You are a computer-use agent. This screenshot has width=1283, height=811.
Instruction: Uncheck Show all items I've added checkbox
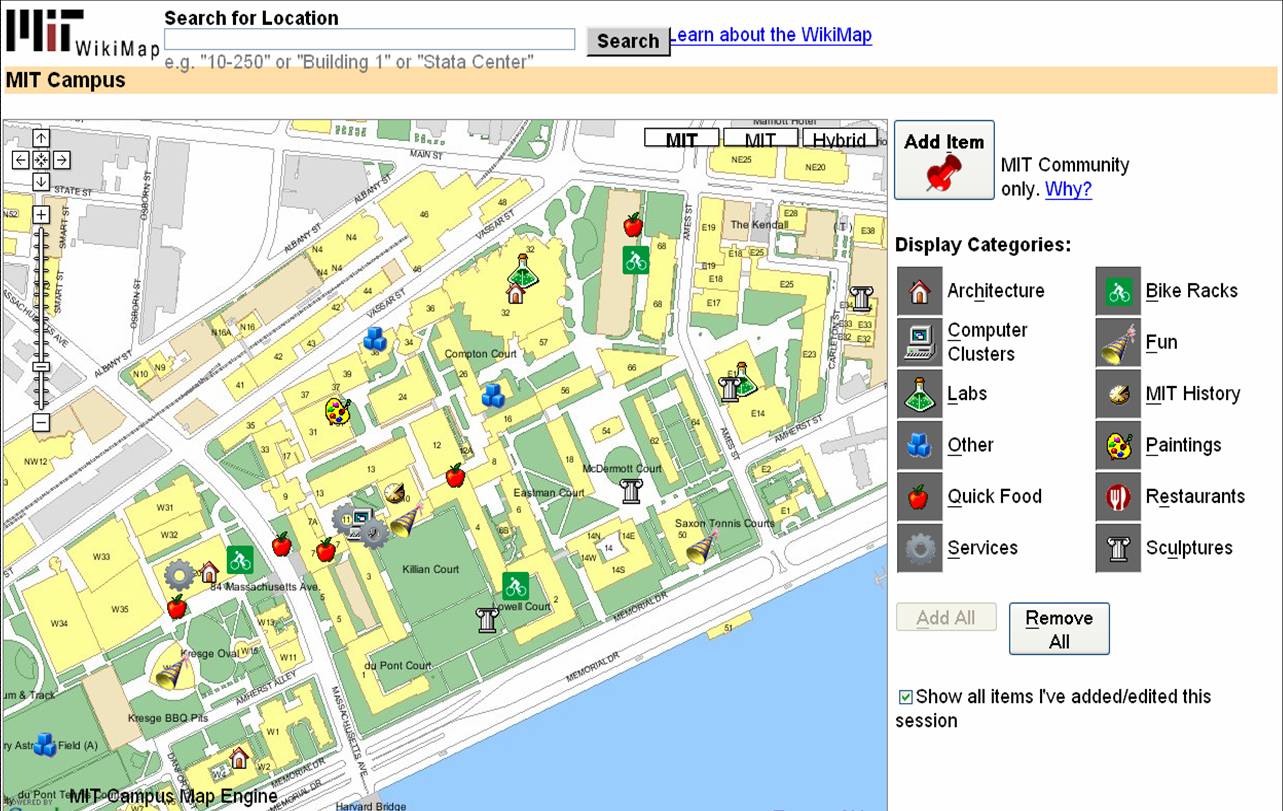coord(905,697)
